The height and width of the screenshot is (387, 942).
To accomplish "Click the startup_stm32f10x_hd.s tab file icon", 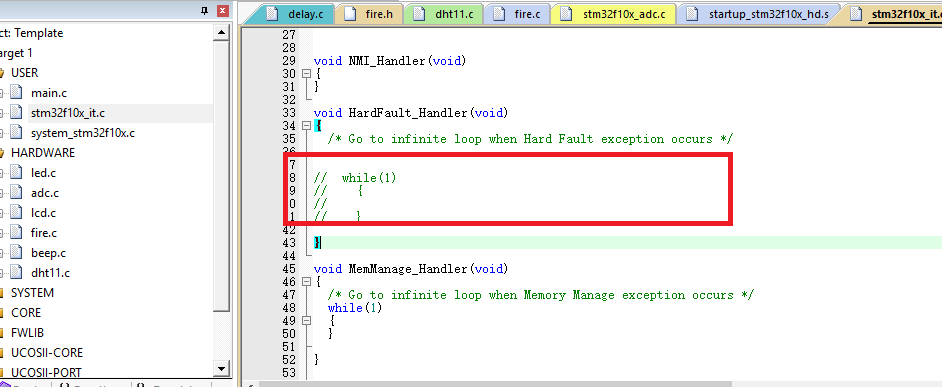I will point(692,14).
